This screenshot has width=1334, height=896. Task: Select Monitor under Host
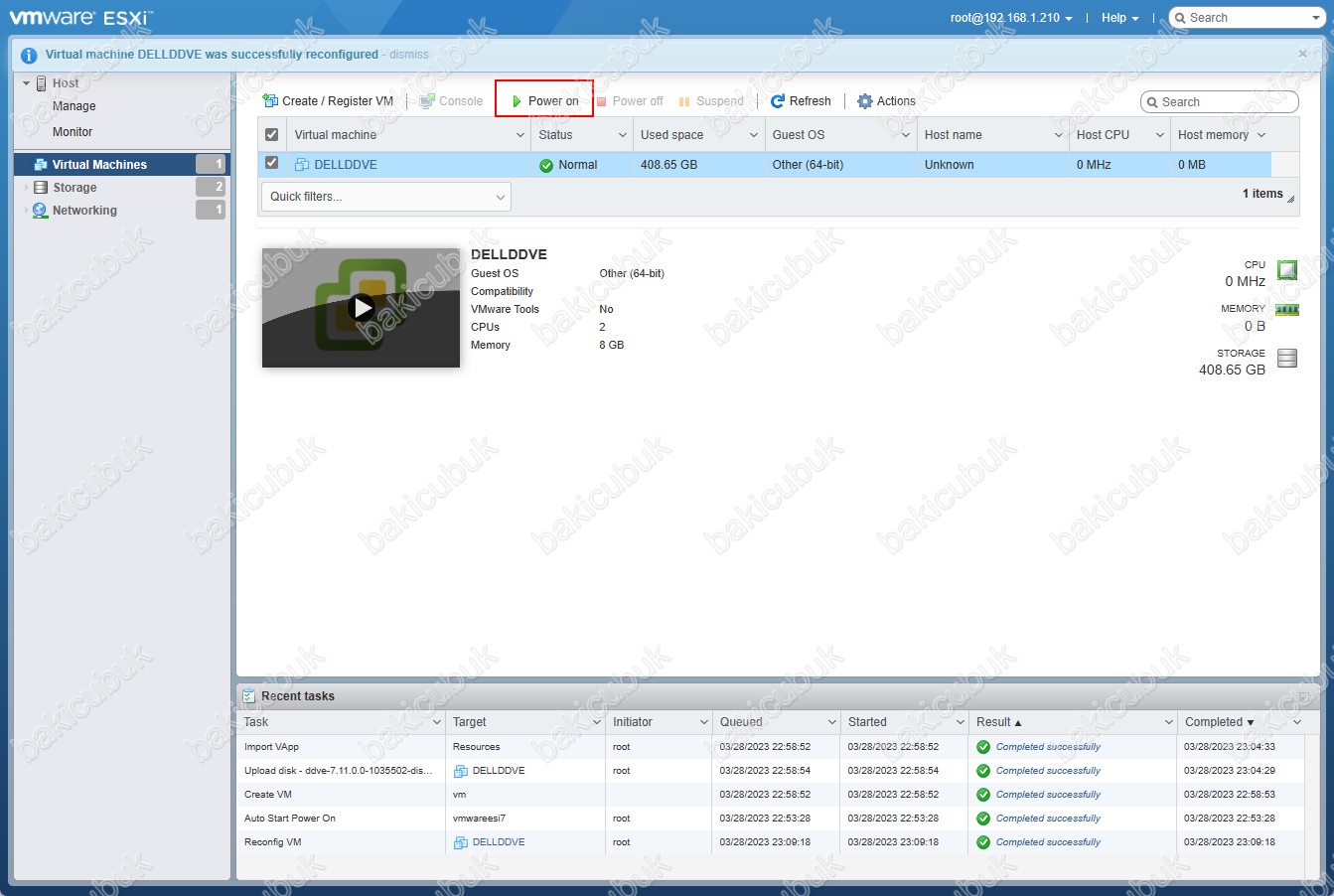coord(73,132)
